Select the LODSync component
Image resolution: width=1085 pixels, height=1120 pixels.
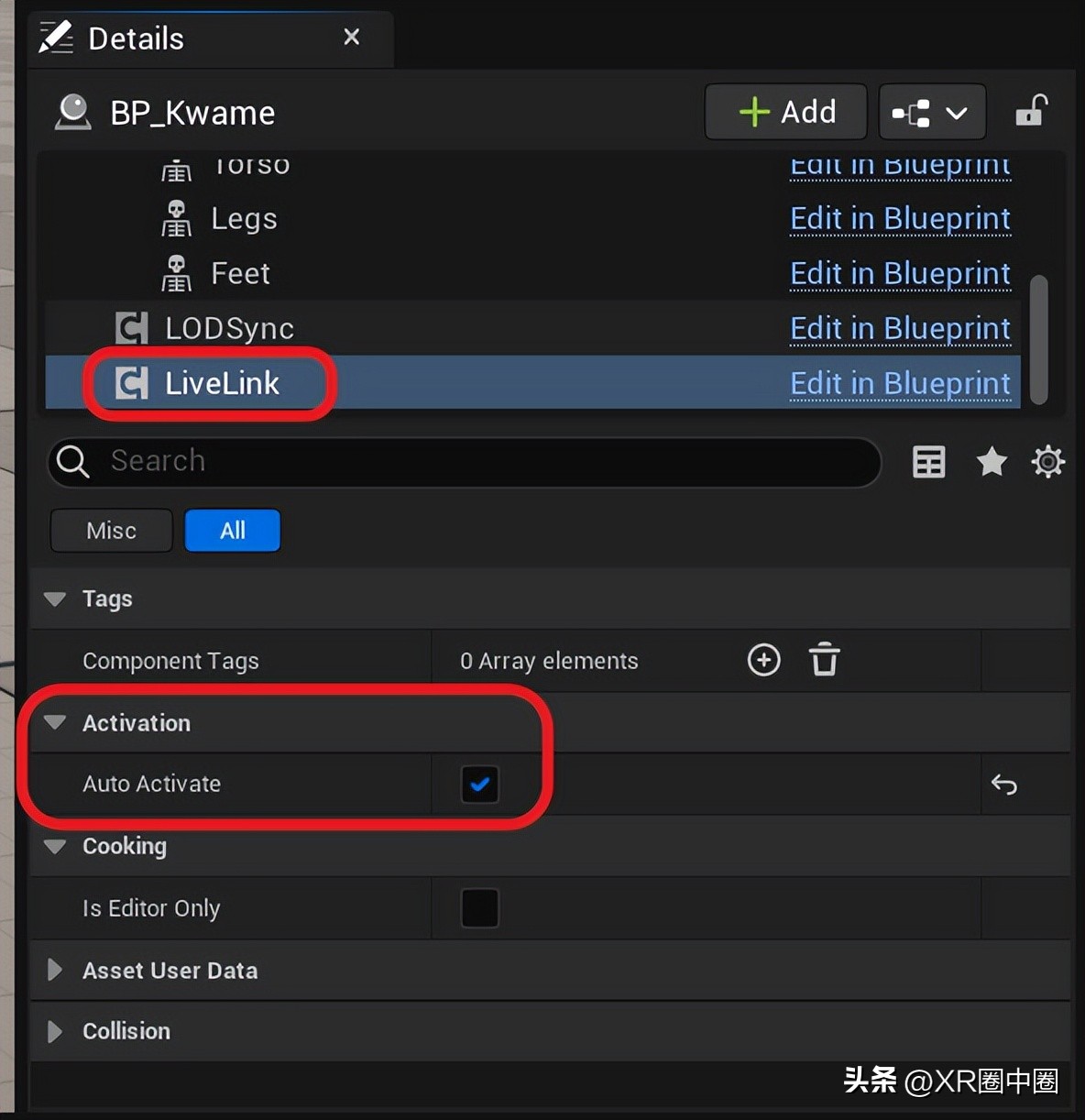coord(532,328)
